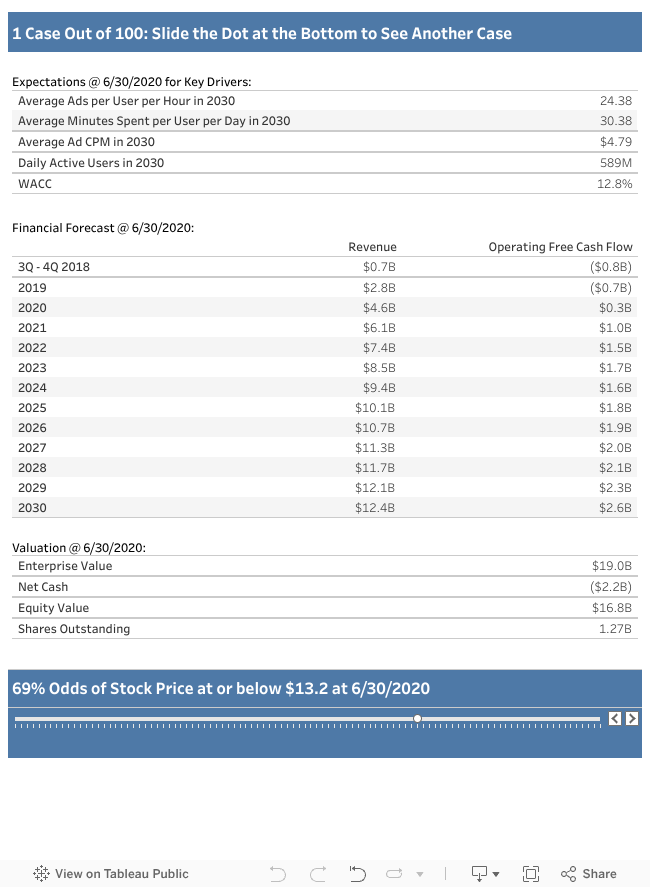The image size is (650, 887).
Task: Open View on Tableau Public link
Action: (121, 873)
